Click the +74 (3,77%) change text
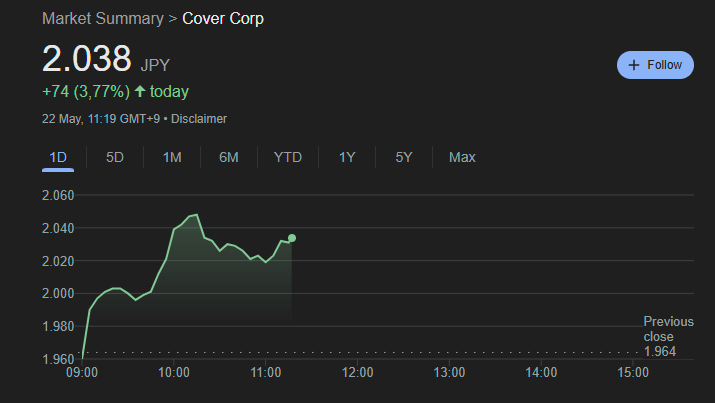 pos(86,92)
